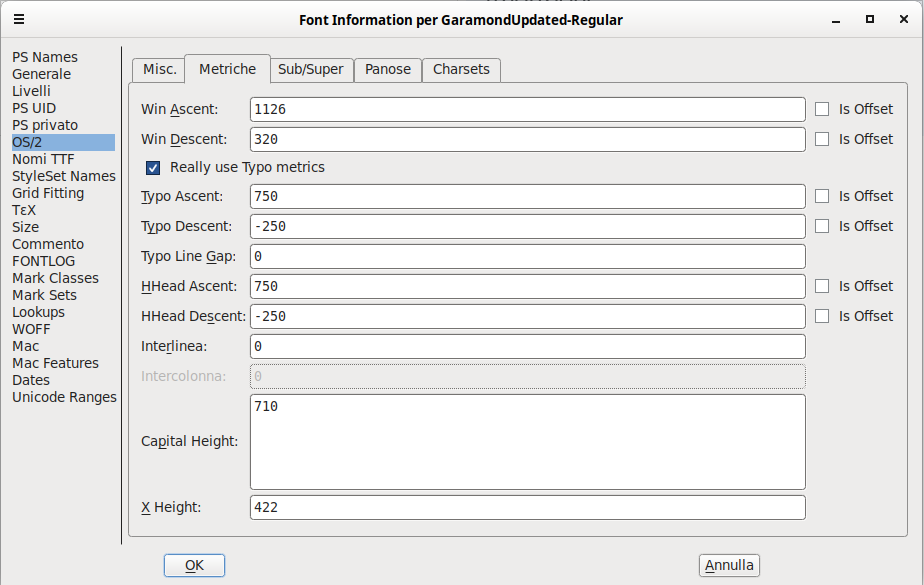The height and width of the screenshot is (585, 924).
Task: Cancel with the Annulla button
Action: 729,566
